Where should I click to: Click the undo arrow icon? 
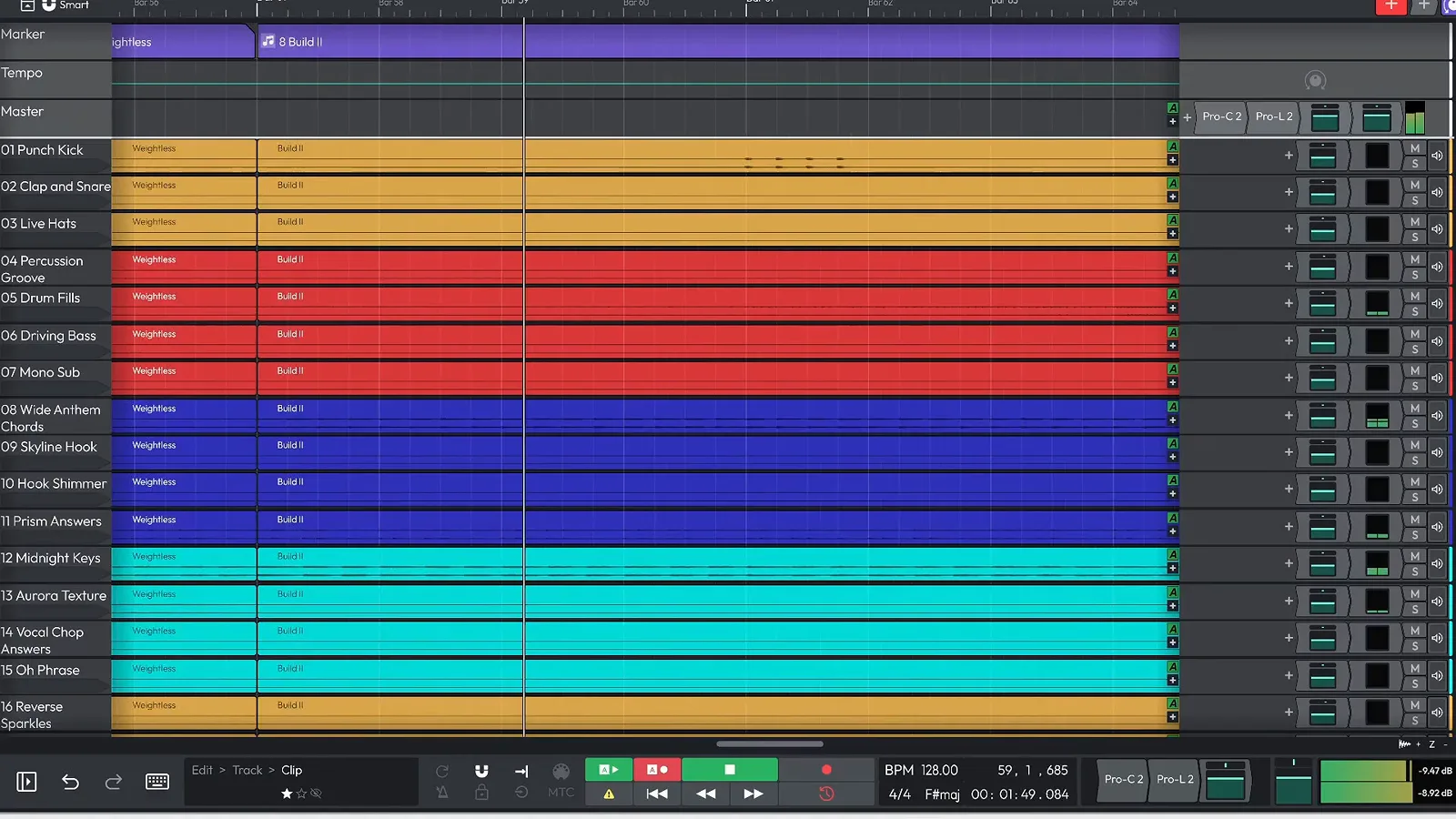click(x=70, y=782)
